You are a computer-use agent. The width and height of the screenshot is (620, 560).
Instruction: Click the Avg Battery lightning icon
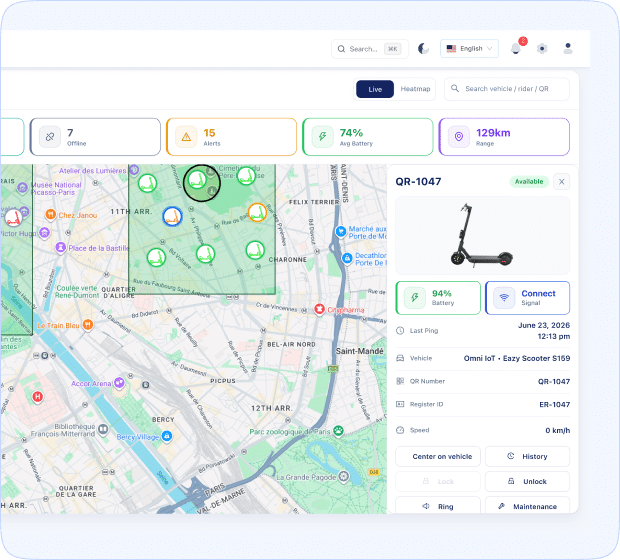(323, 137)
